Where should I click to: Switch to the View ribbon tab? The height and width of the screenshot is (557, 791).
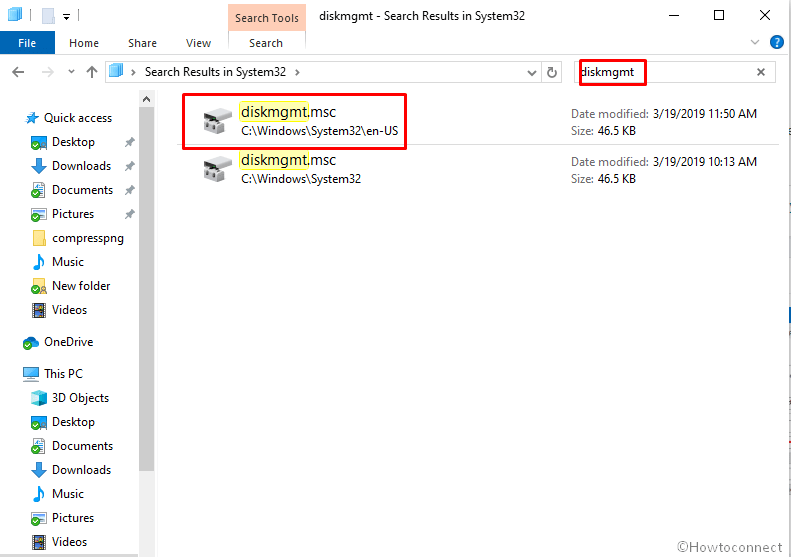click(x=198, y=43)
